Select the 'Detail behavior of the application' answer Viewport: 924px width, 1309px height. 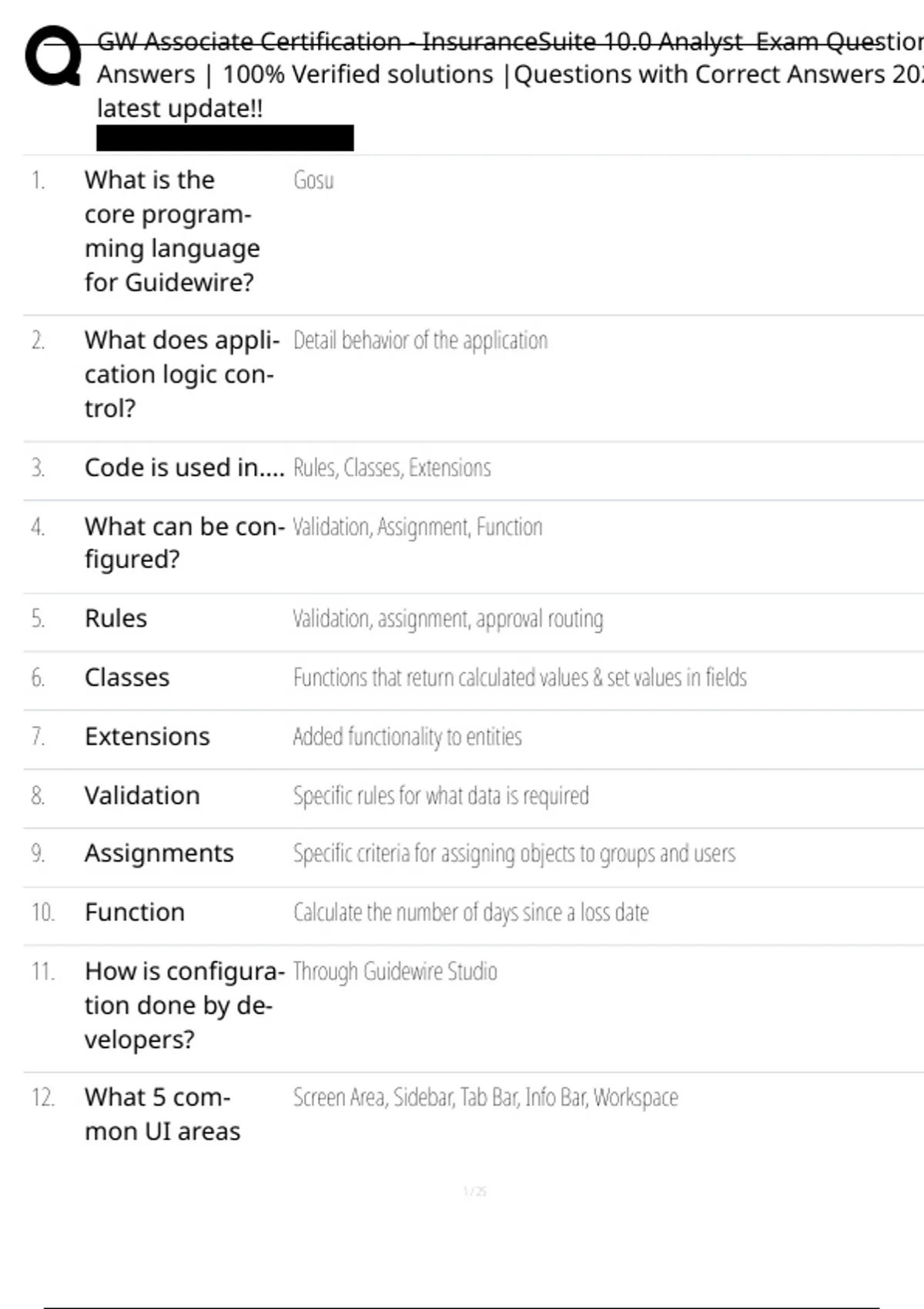click(x=420, y=340)
